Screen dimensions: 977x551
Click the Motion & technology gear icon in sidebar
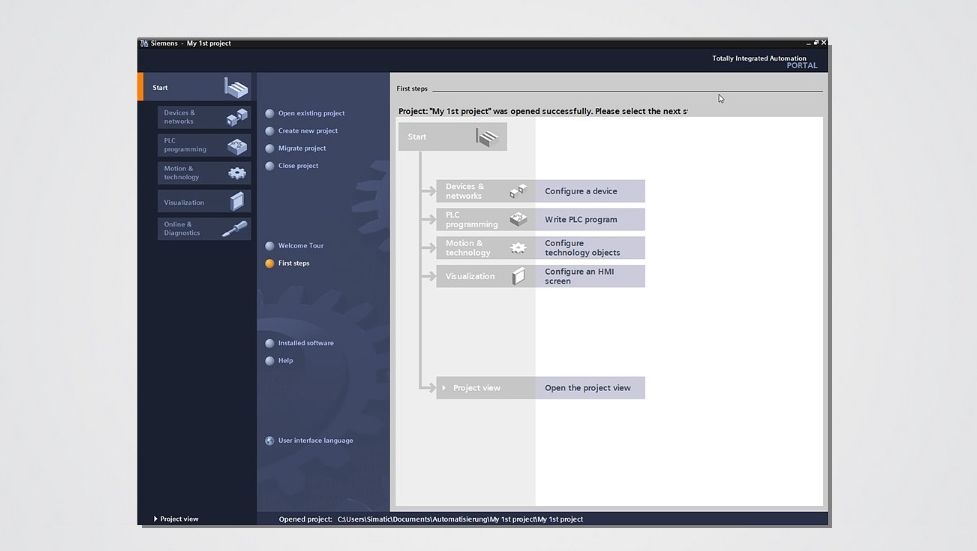tap(237, 173)
